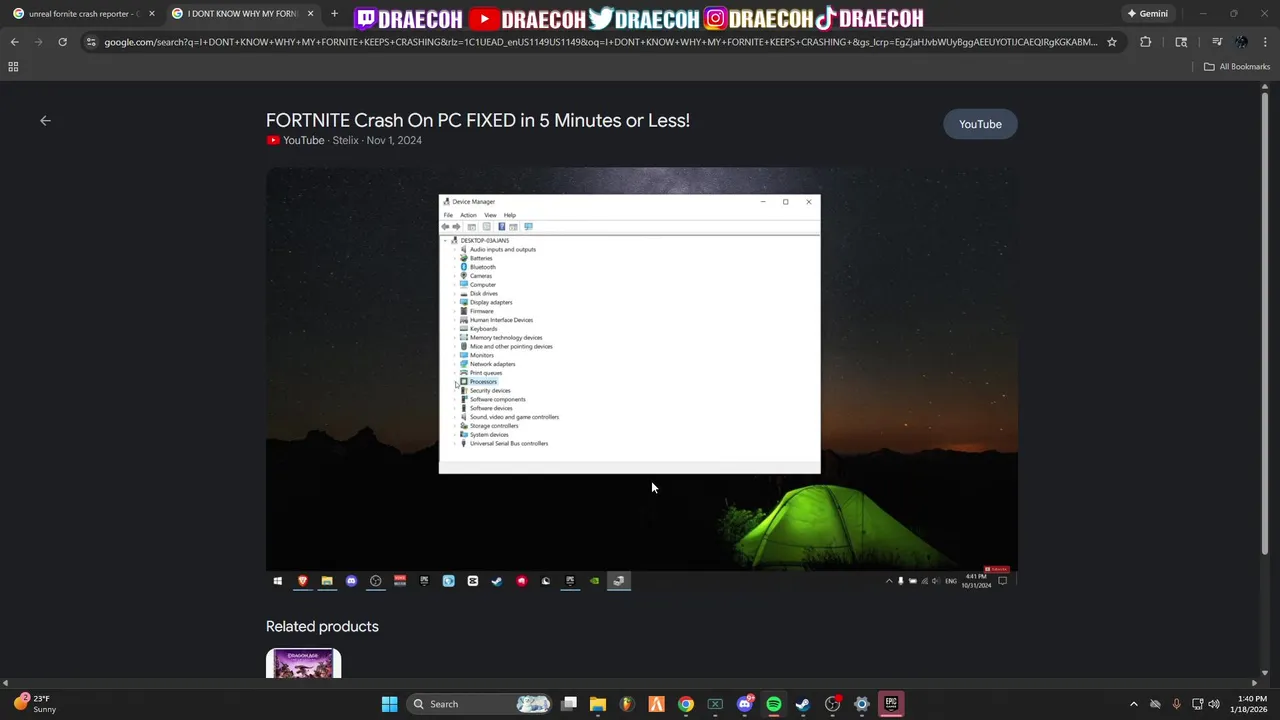Close the unreal fornite crash reporter tab

151,14
